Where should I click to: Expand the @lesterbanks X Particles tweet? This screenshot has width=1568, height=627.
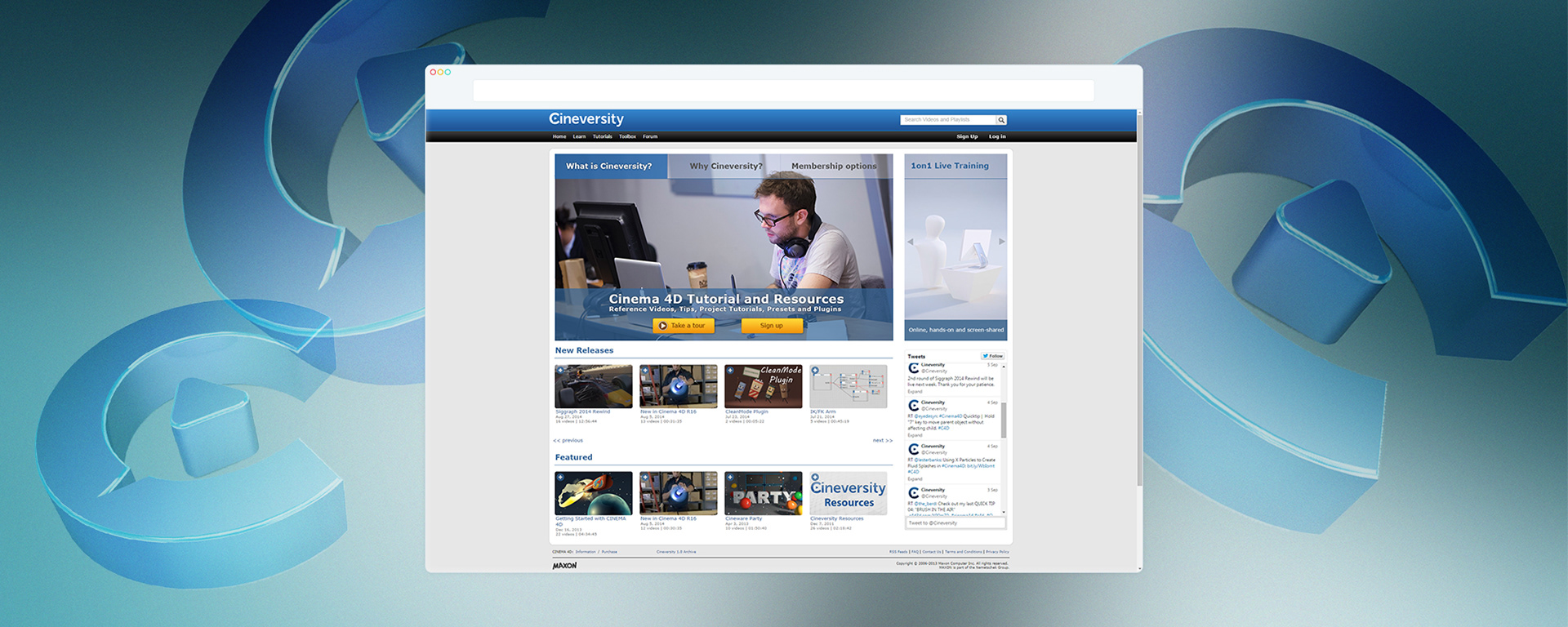point(915,479)
